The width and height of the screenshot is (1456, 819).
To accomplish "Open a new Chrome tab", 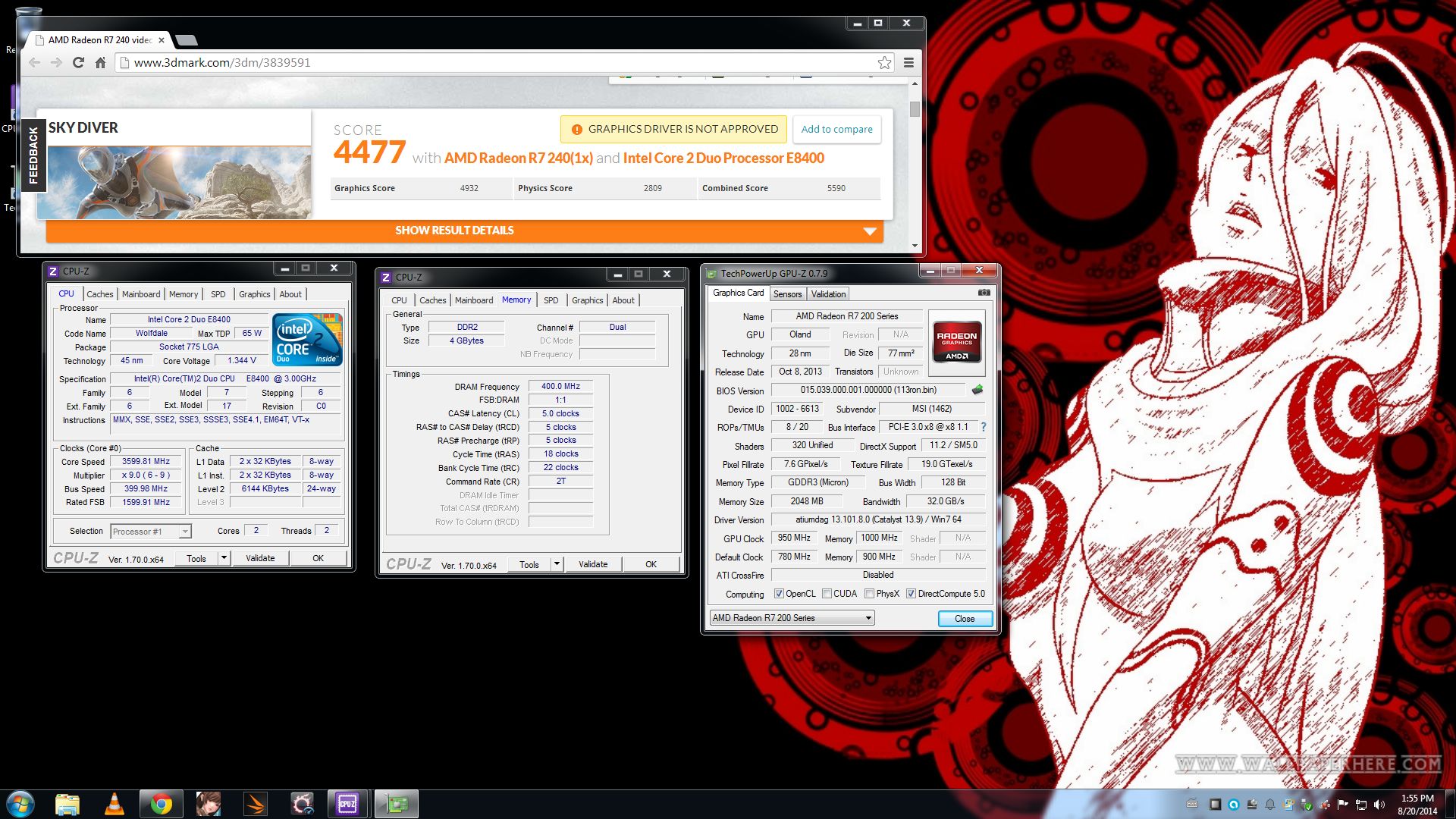I will [186, 40].
